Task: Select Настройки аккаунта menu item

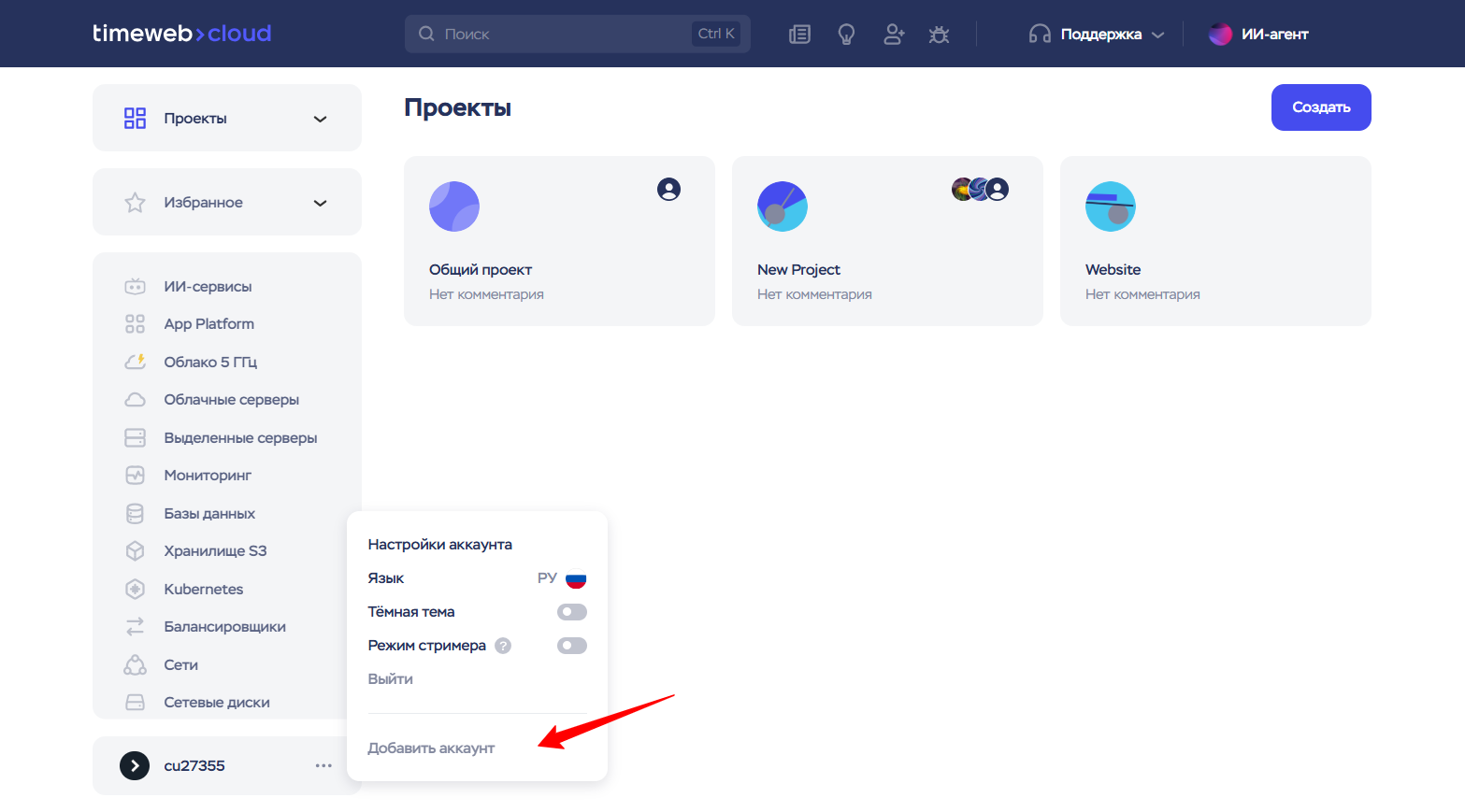Action: click(x=440, y=545)
